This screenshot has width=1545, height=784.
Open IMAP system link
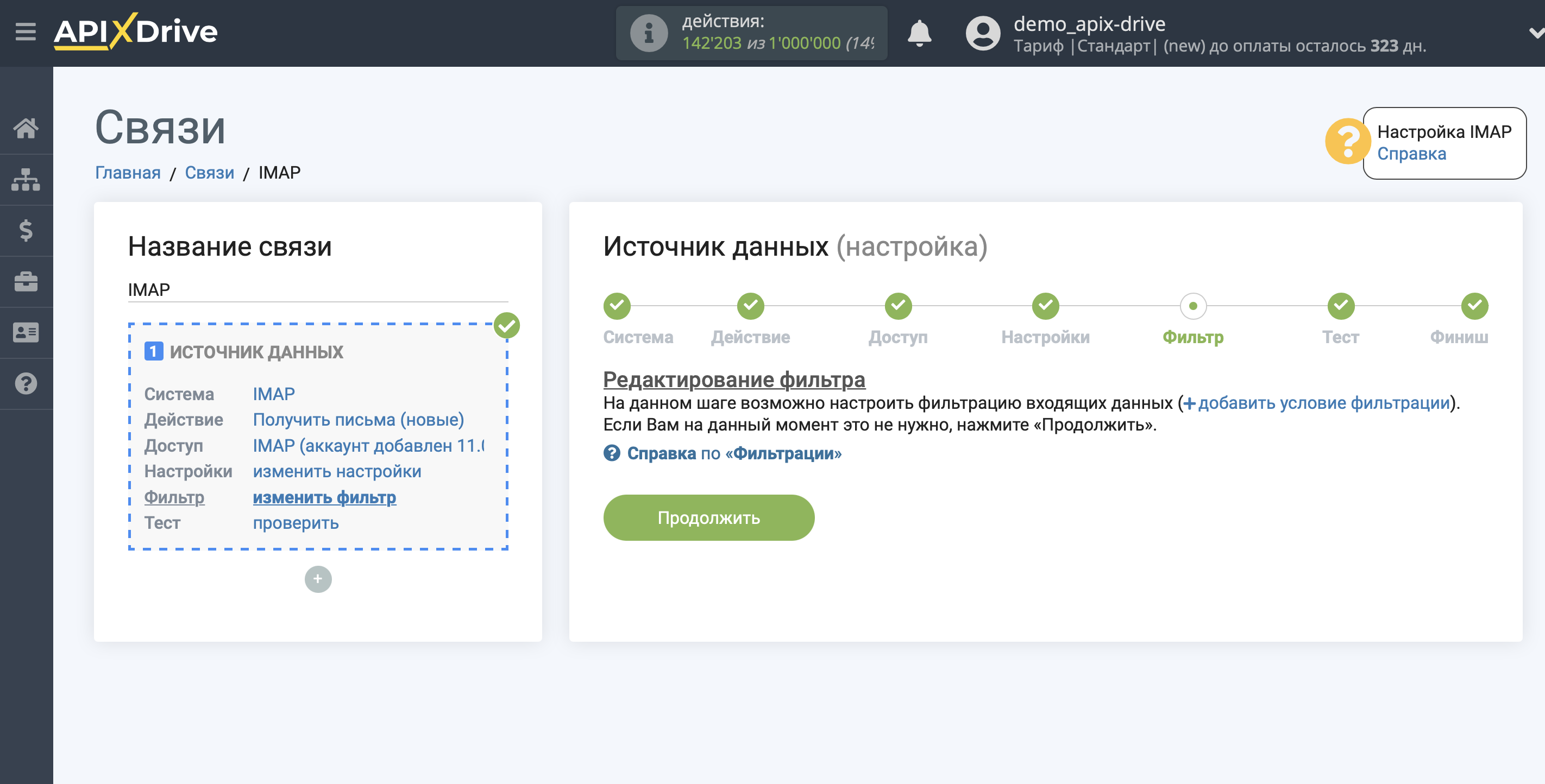273,394
